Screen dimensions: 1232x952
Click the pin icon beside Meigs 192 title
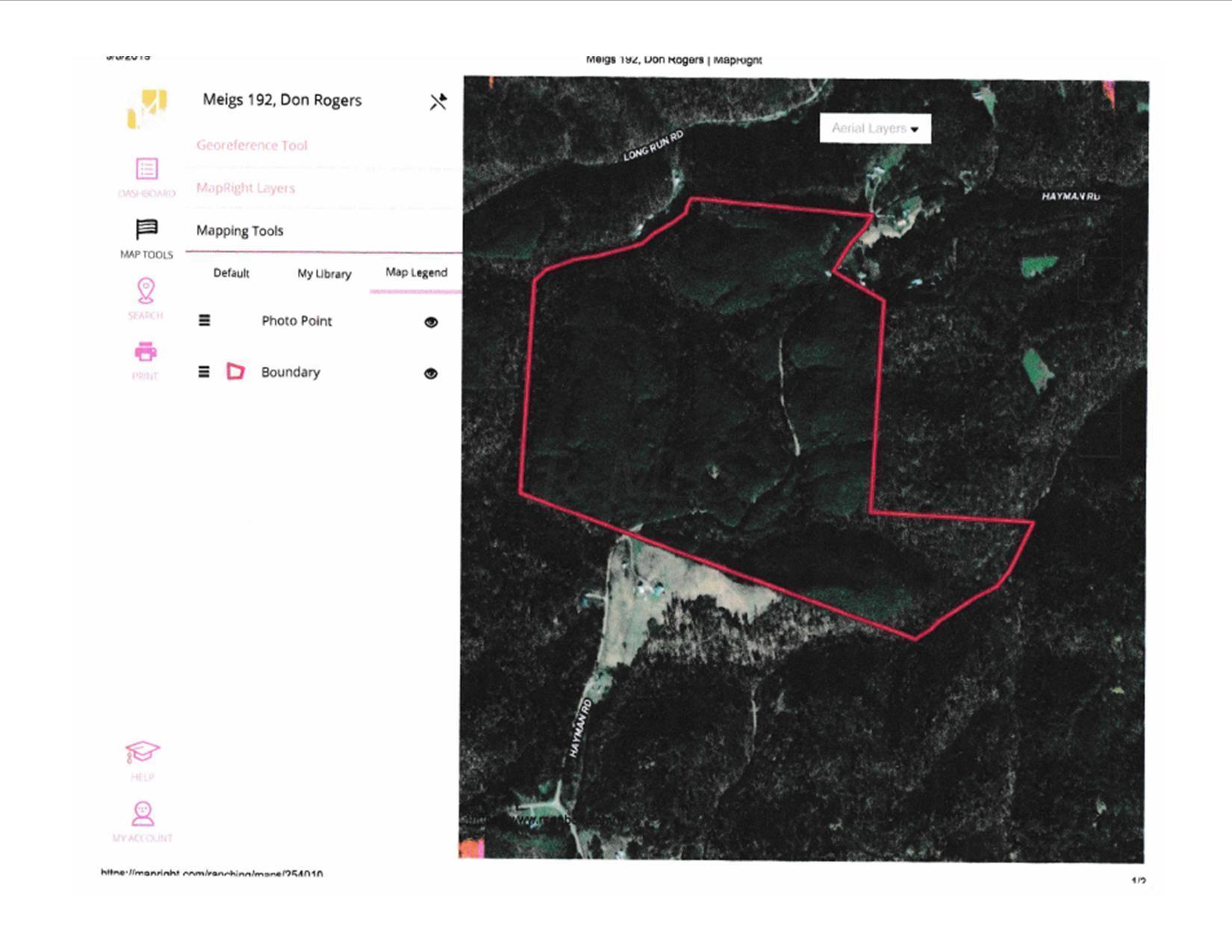pyautogui.click(x=438, y=102)
